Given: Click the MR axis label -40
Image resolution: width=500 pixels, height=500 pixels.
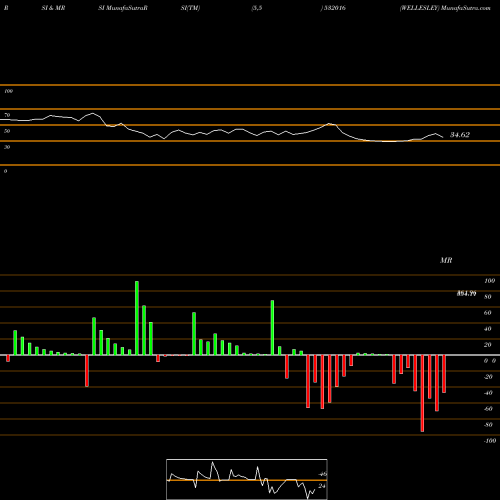Looking at the screenshot, I should pyautogui.click(x=488, y=393).
